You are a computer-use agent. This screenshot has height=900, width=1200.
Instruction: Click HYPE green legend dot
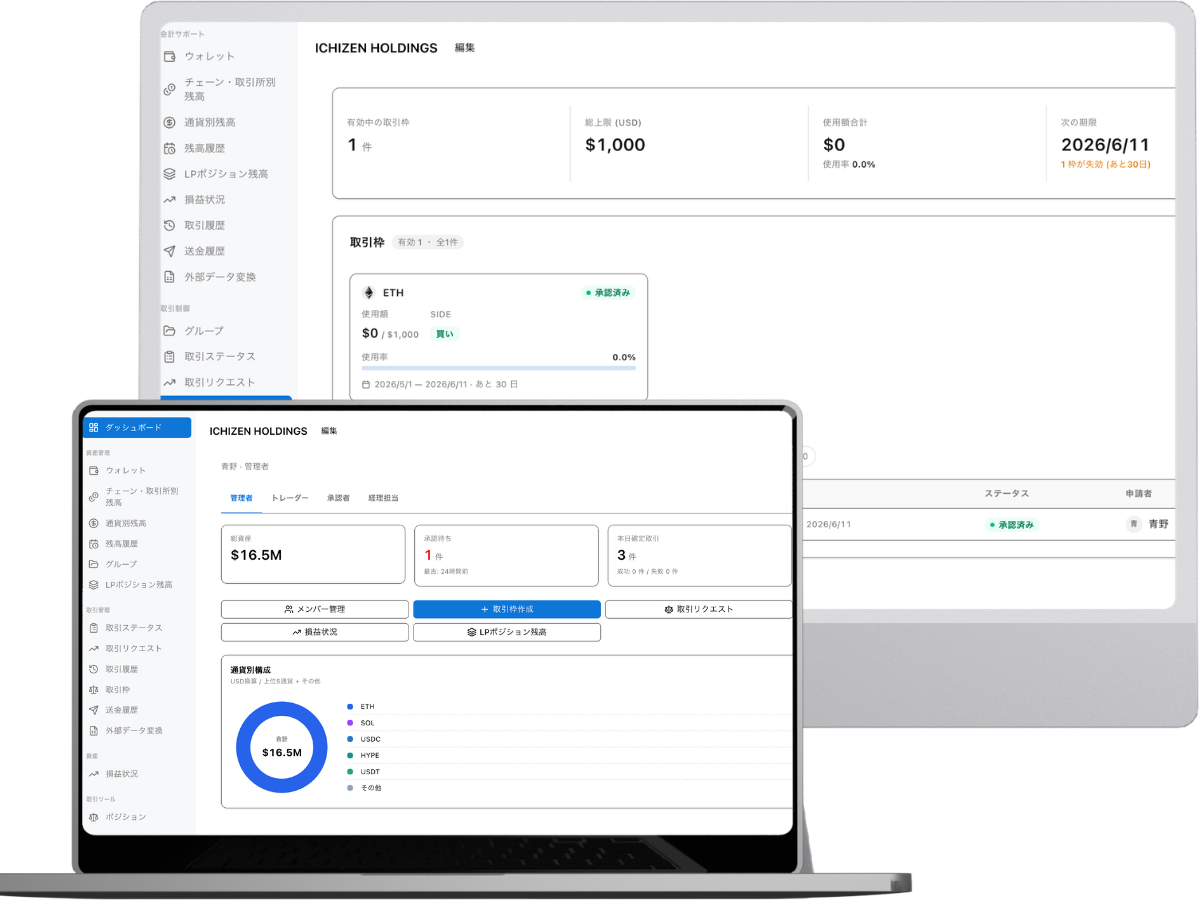(350, 755)
